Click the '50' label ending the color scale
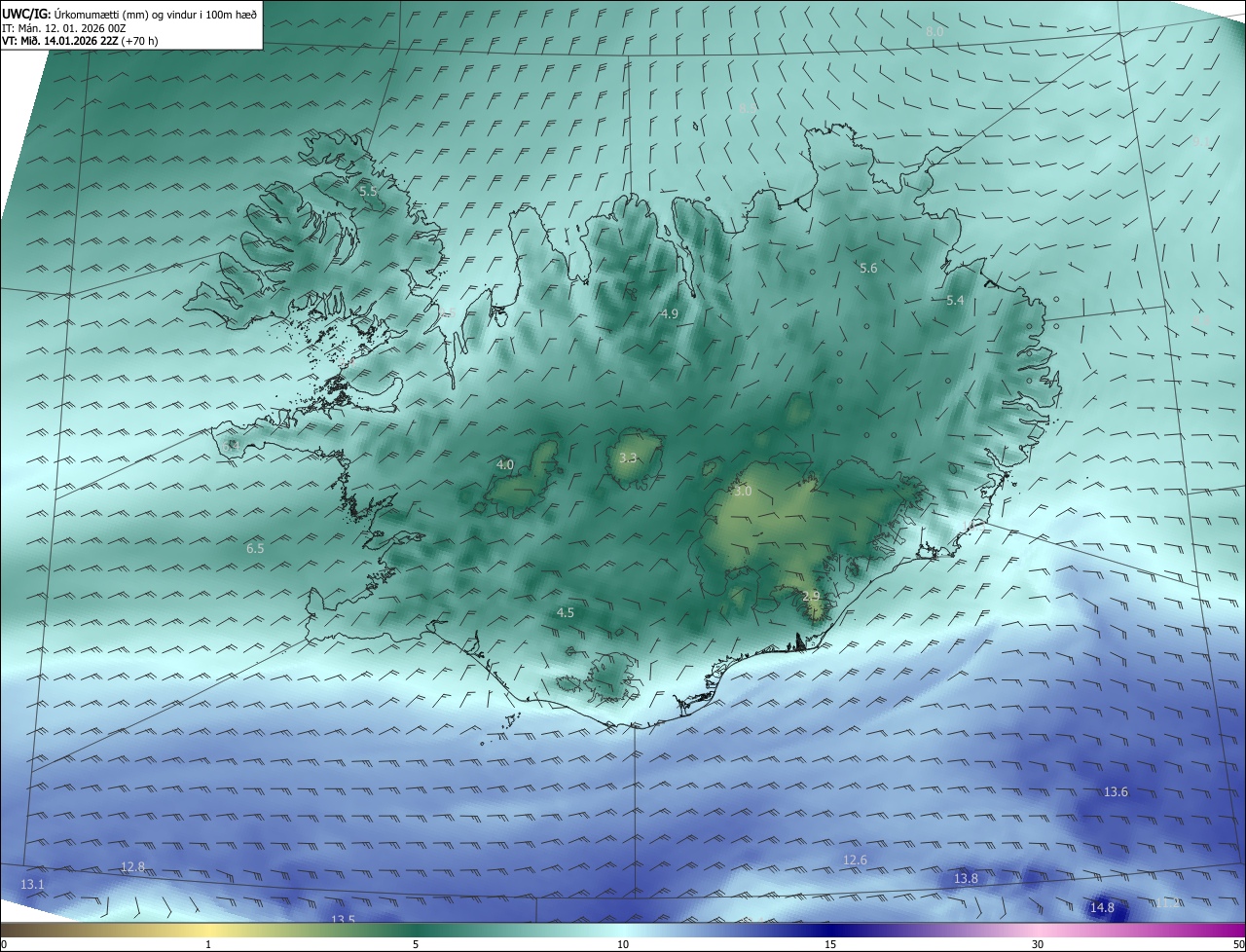The image size is (1246, 952). click(x=1237, y=944)
